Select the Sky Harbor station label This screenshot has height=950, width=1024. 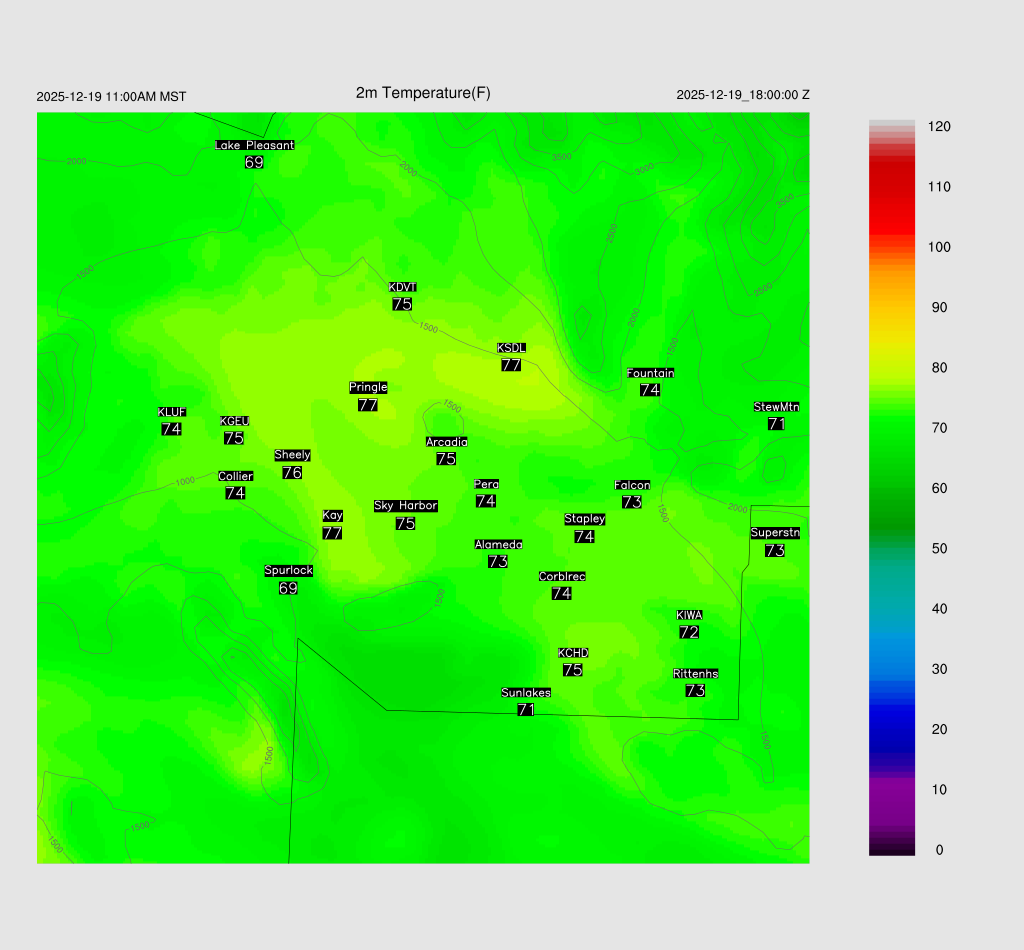405,506
